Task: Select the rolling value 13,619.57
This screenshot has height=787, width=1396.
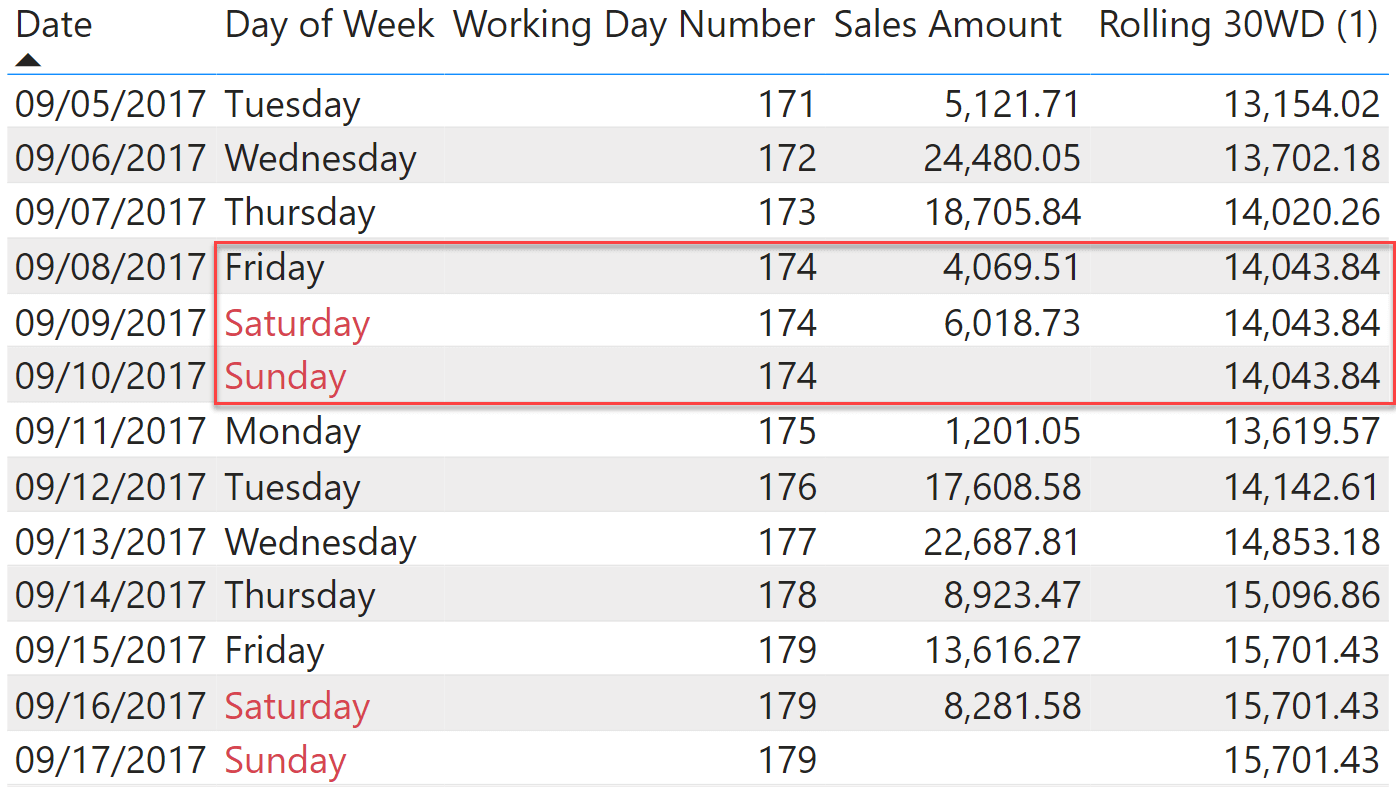Action: click(1301, 432)
